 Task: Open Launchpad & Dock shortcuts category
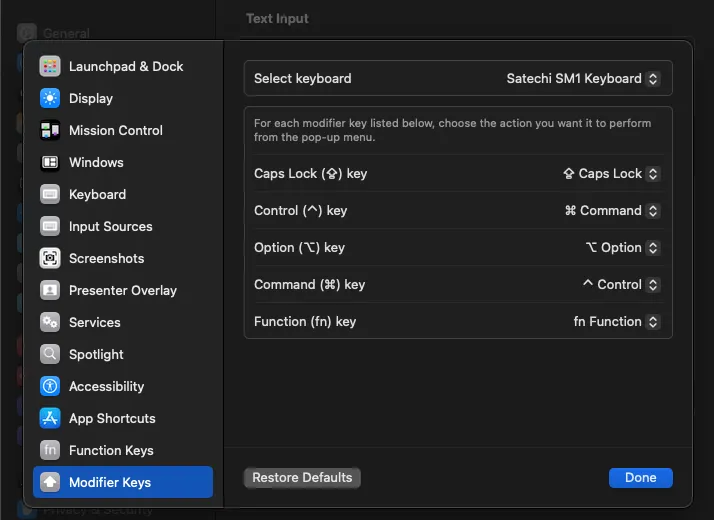point(126,66)
